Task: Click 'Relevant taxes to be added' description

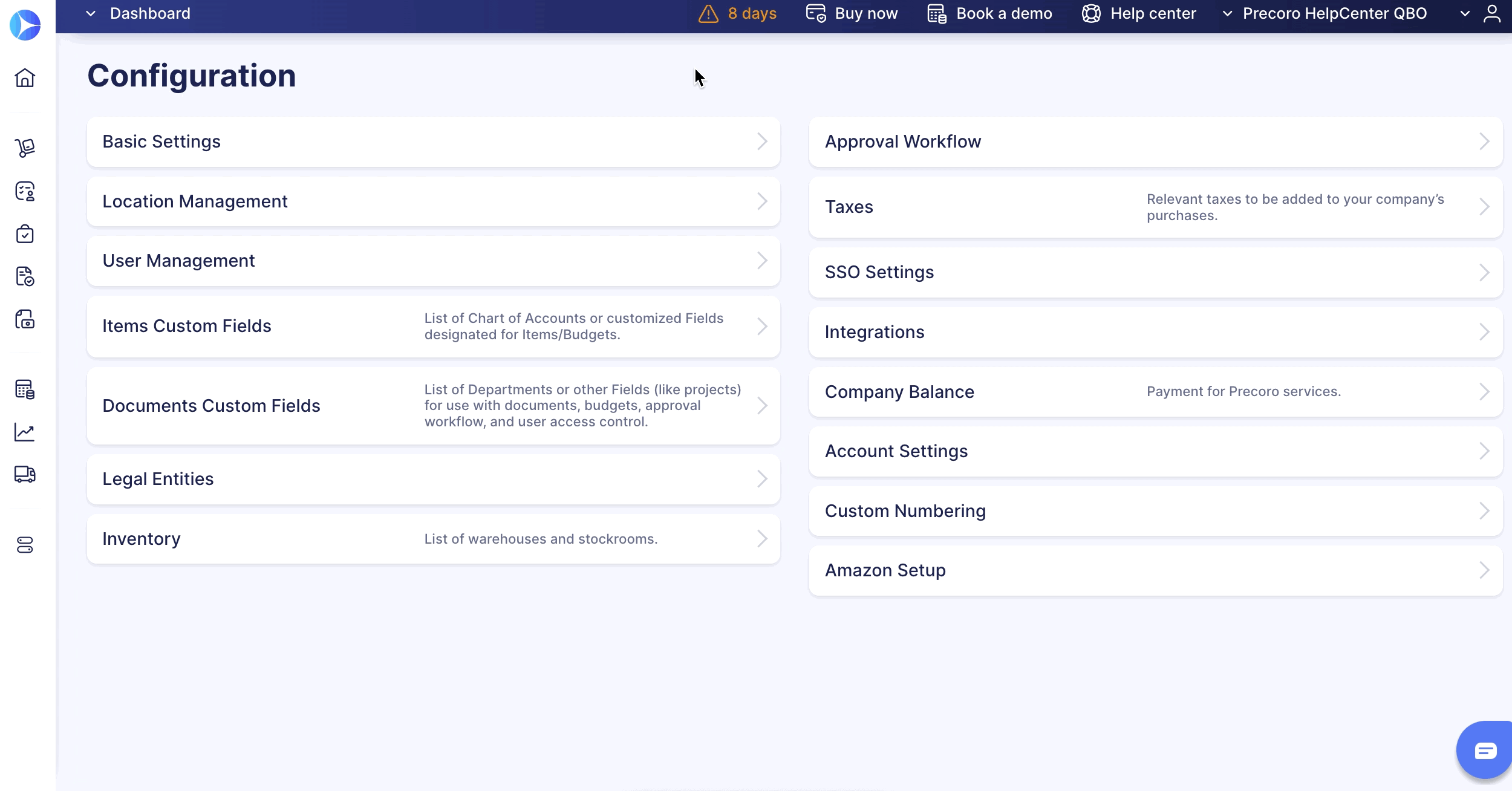Action: [1295, 207]
